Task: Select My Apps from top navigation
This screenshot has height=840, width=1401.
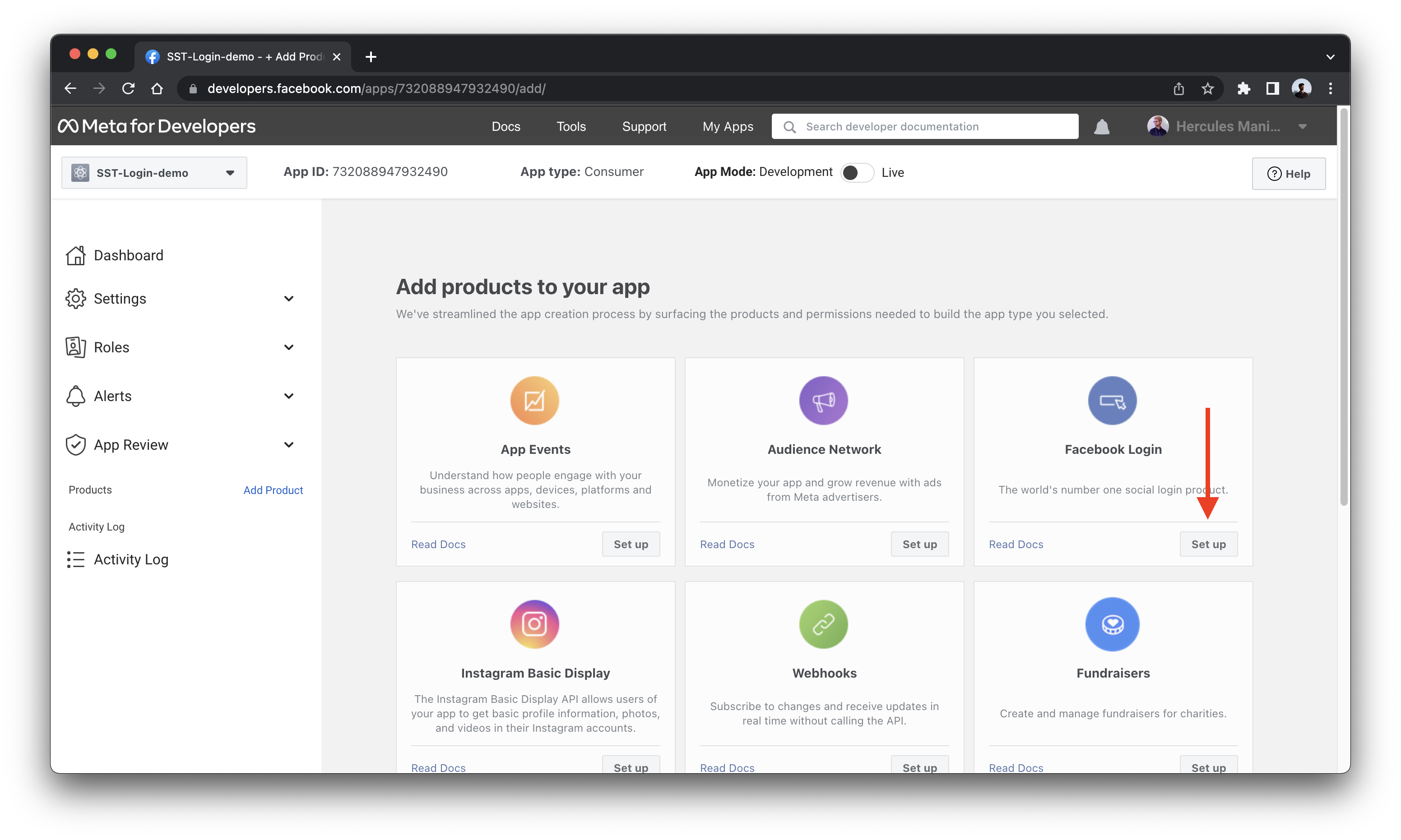Action: tap(727, 126)
